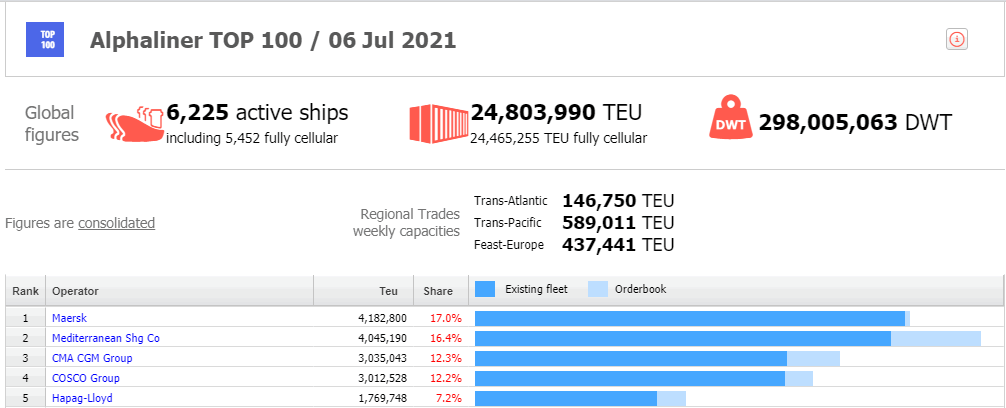Viewport: 1006px width, 408px height.
Task: Click the Existing fleet legend swatch
Action: 486,290
